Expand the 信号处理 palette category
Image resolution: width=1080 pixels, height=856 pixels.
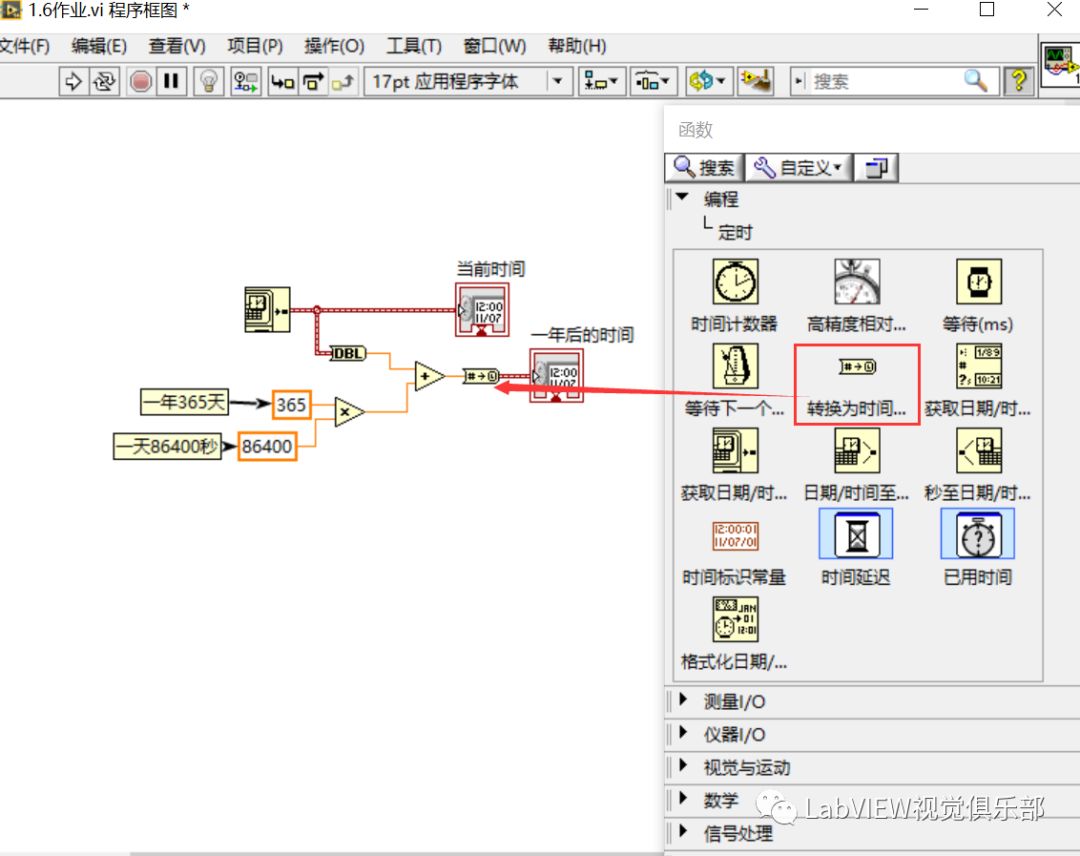coord(683,833)
